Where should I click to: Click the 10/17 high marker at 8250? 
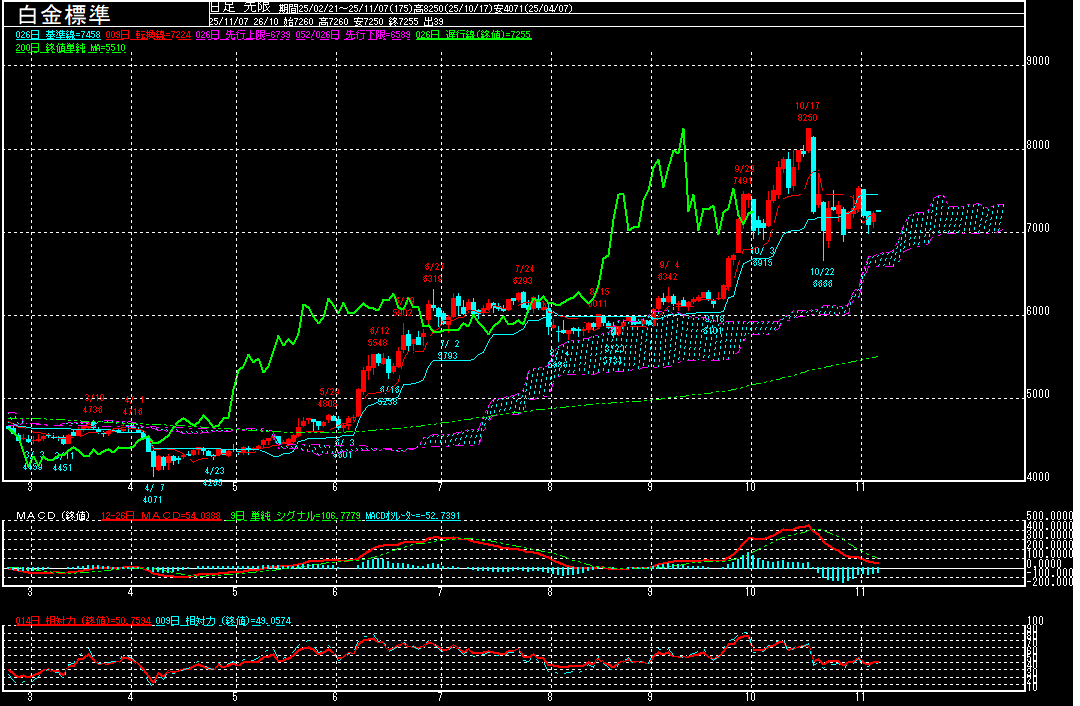tap(807, 111)
